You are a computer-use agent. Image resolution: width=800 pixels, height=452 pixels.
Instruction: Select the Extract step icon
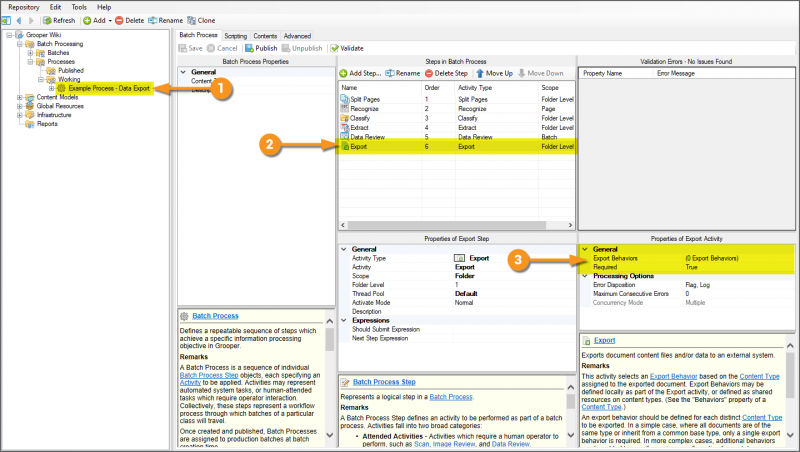point(345,127)
